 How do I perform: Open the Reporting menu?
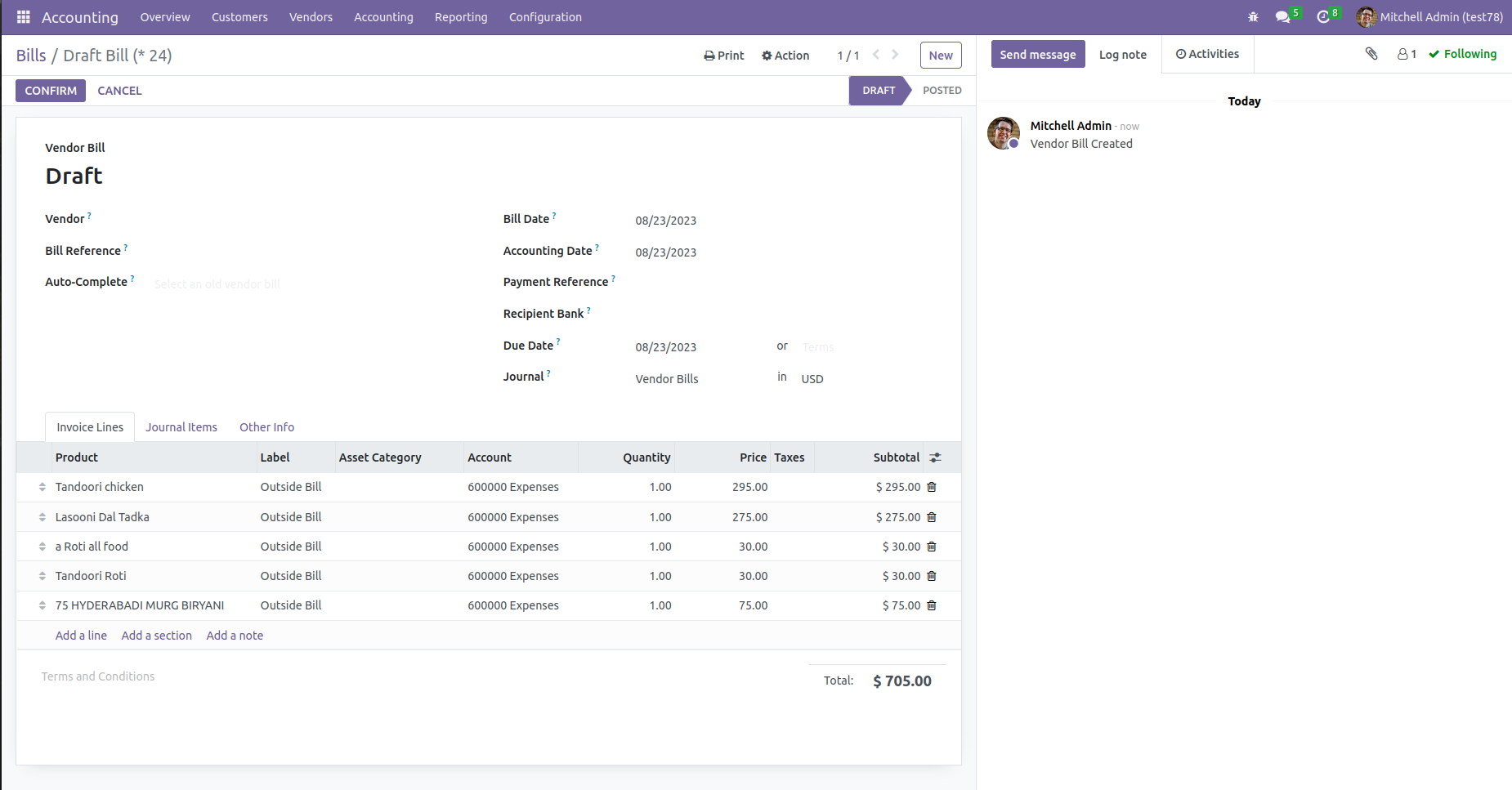click(461, 17)
